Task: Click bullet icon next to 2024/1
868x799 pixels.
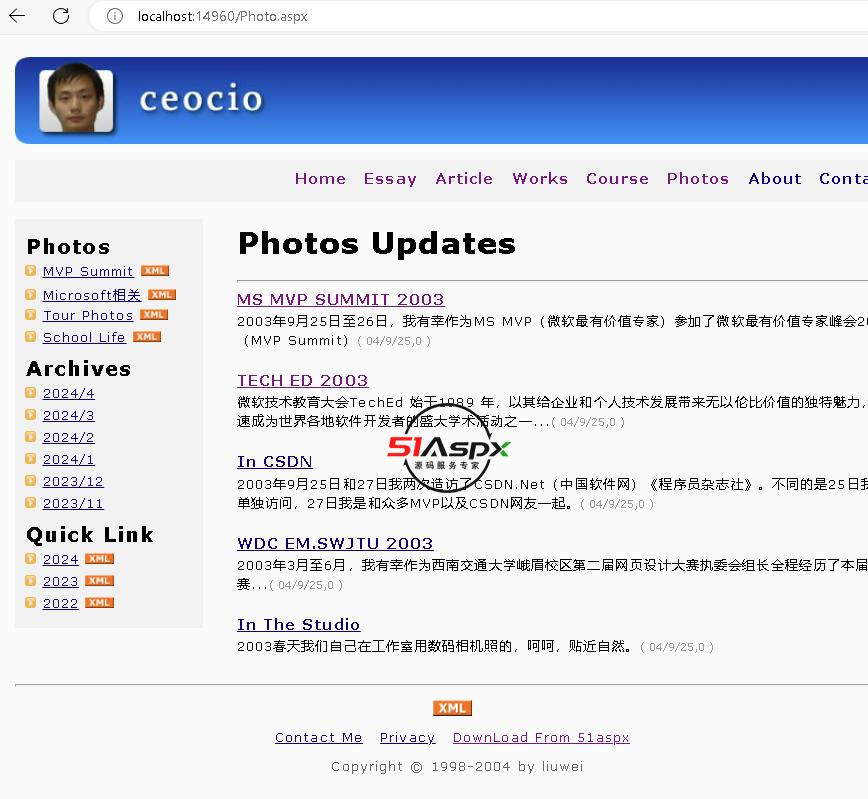Action: (x=30, y=459)
